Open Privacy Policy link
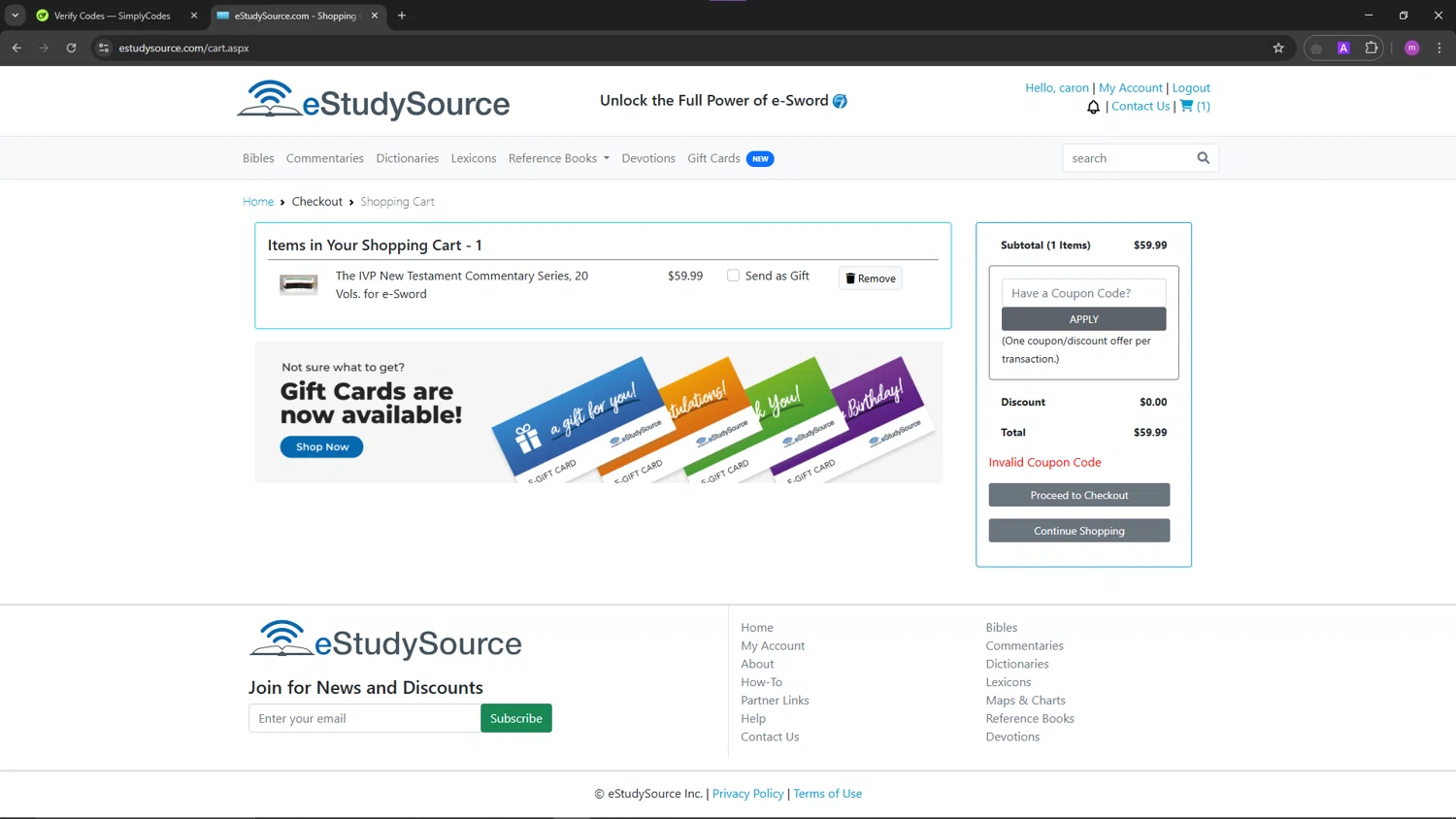This screenshot has width=1456, height=819. 747,794
